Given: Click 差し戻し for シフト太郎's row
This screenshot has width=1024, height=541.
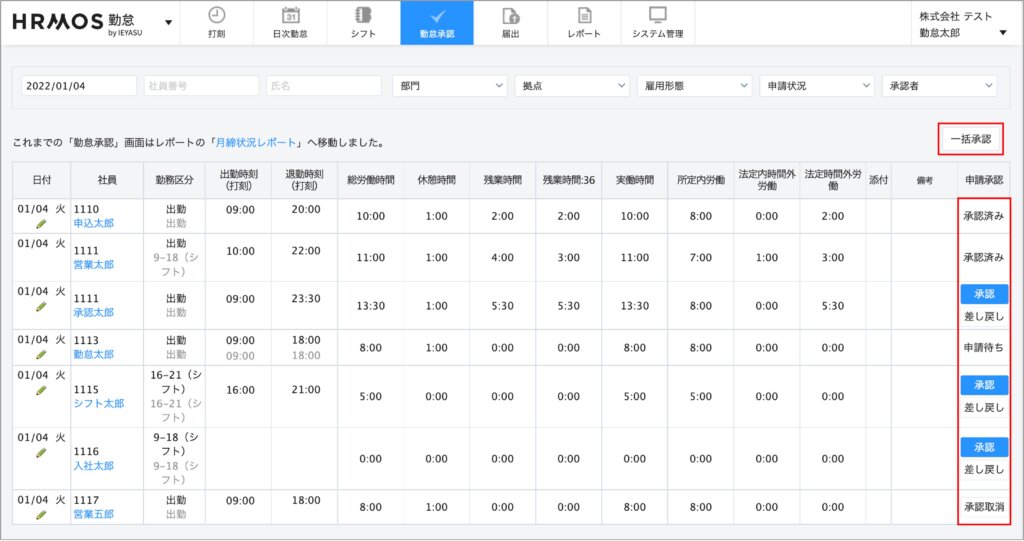Looking at the screenshot, I should [x=984, y=407].
